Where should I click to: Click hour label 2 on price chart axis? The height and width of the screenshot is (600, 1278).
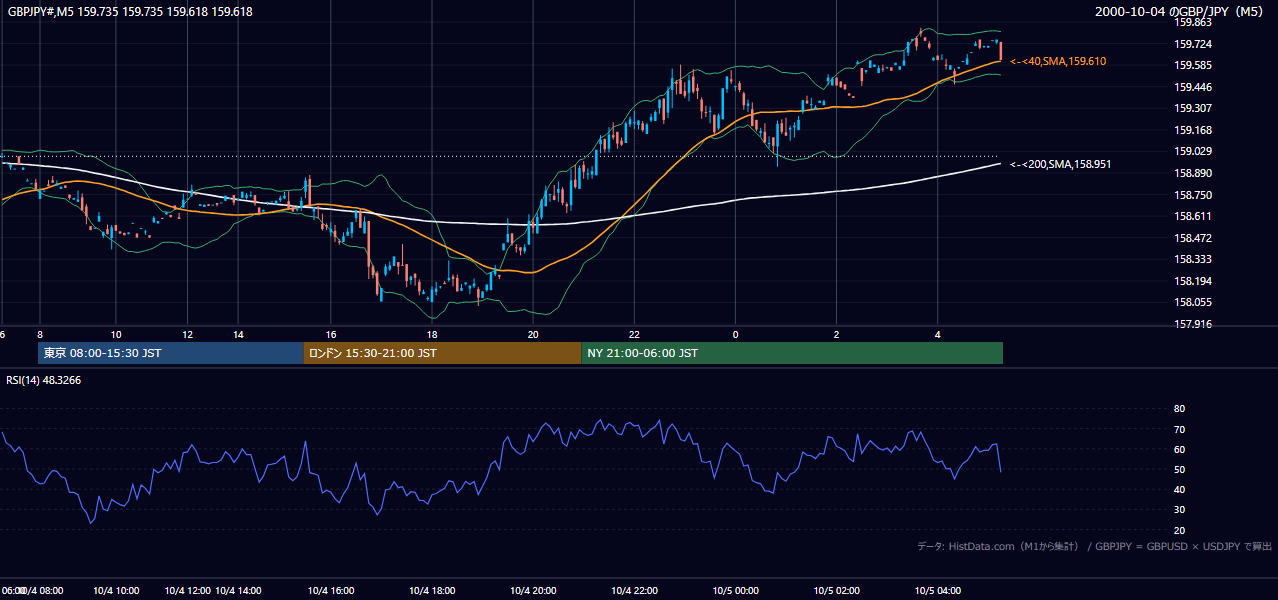click(x=836, y=334)
